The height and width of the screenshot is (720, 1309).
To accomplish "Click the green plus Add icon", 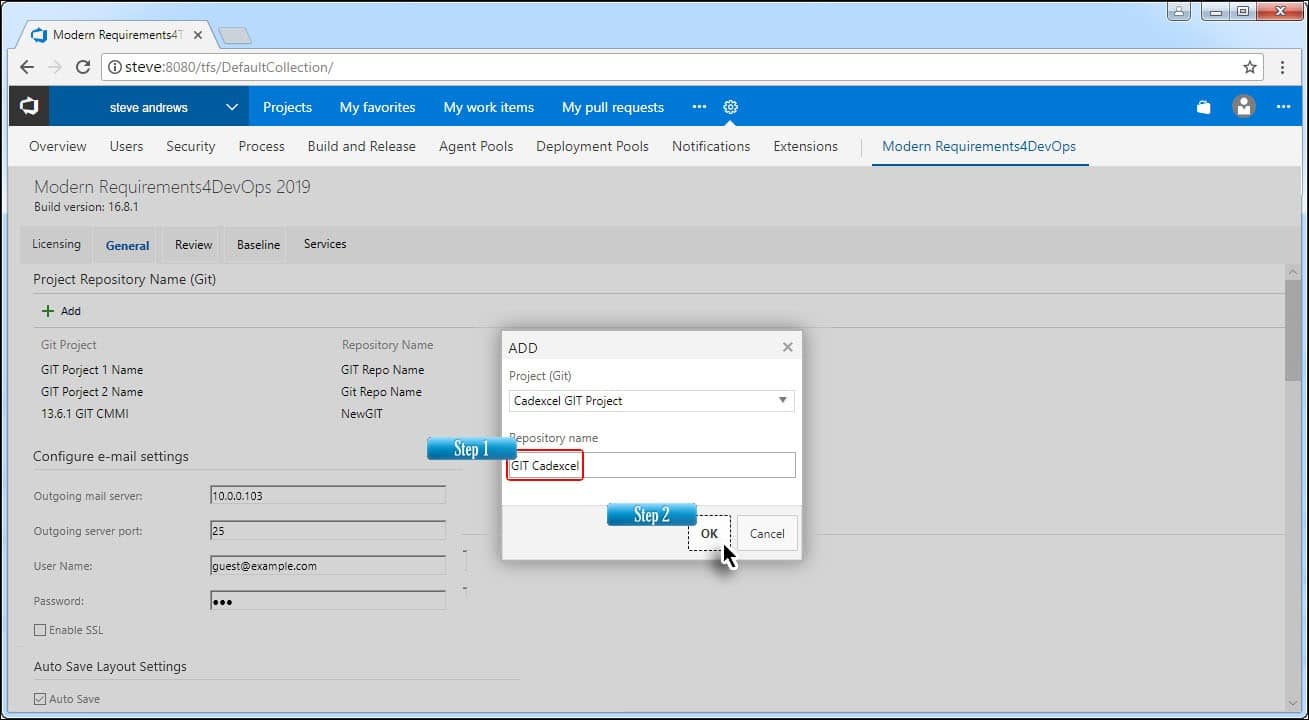I will pos(48,311).
